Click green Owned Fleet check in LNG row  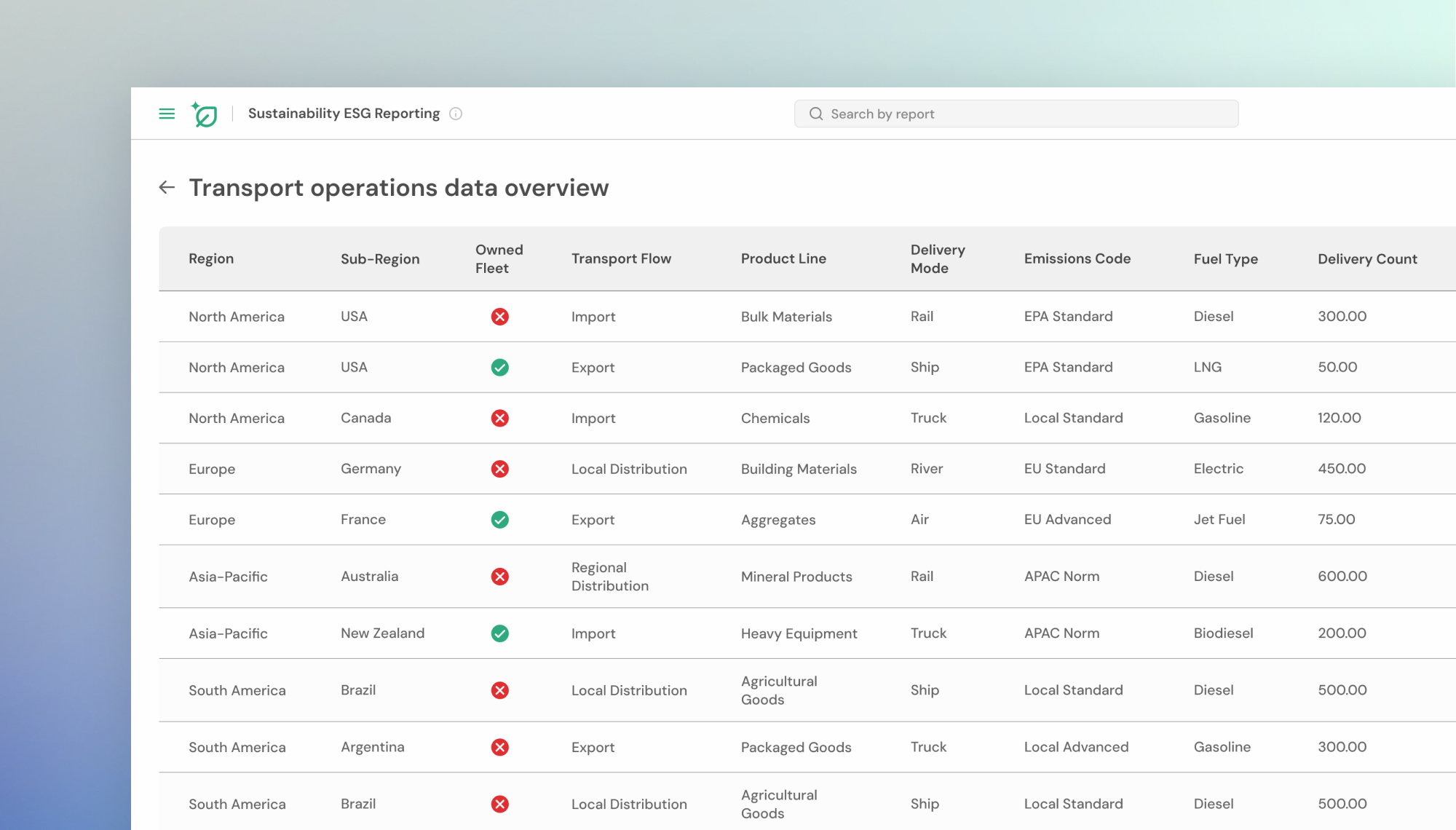[499, 368]
